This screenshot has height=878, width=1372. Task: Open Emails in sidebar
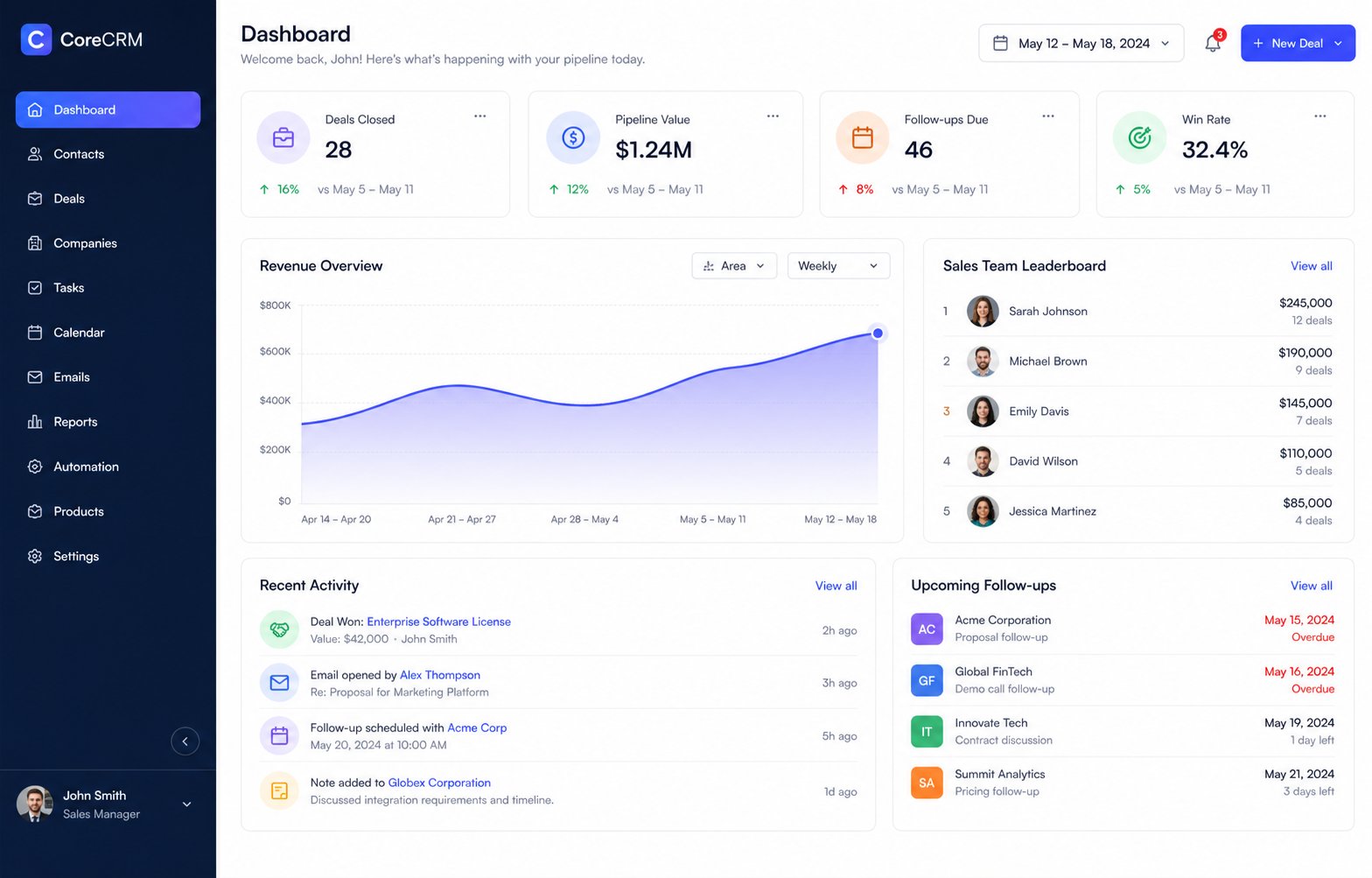[108, 377]
